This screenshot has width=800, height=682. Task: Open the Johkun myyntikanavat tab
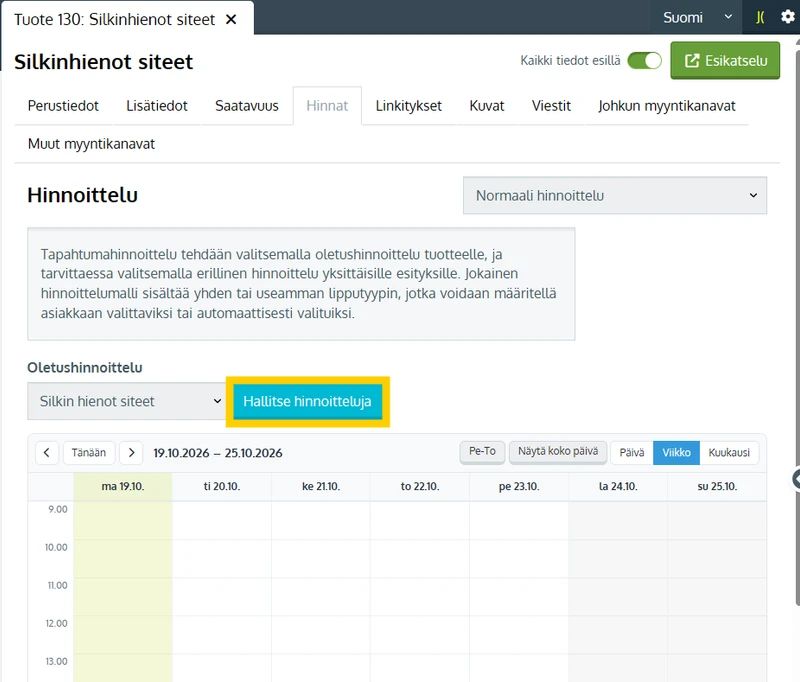pos(667,106)
